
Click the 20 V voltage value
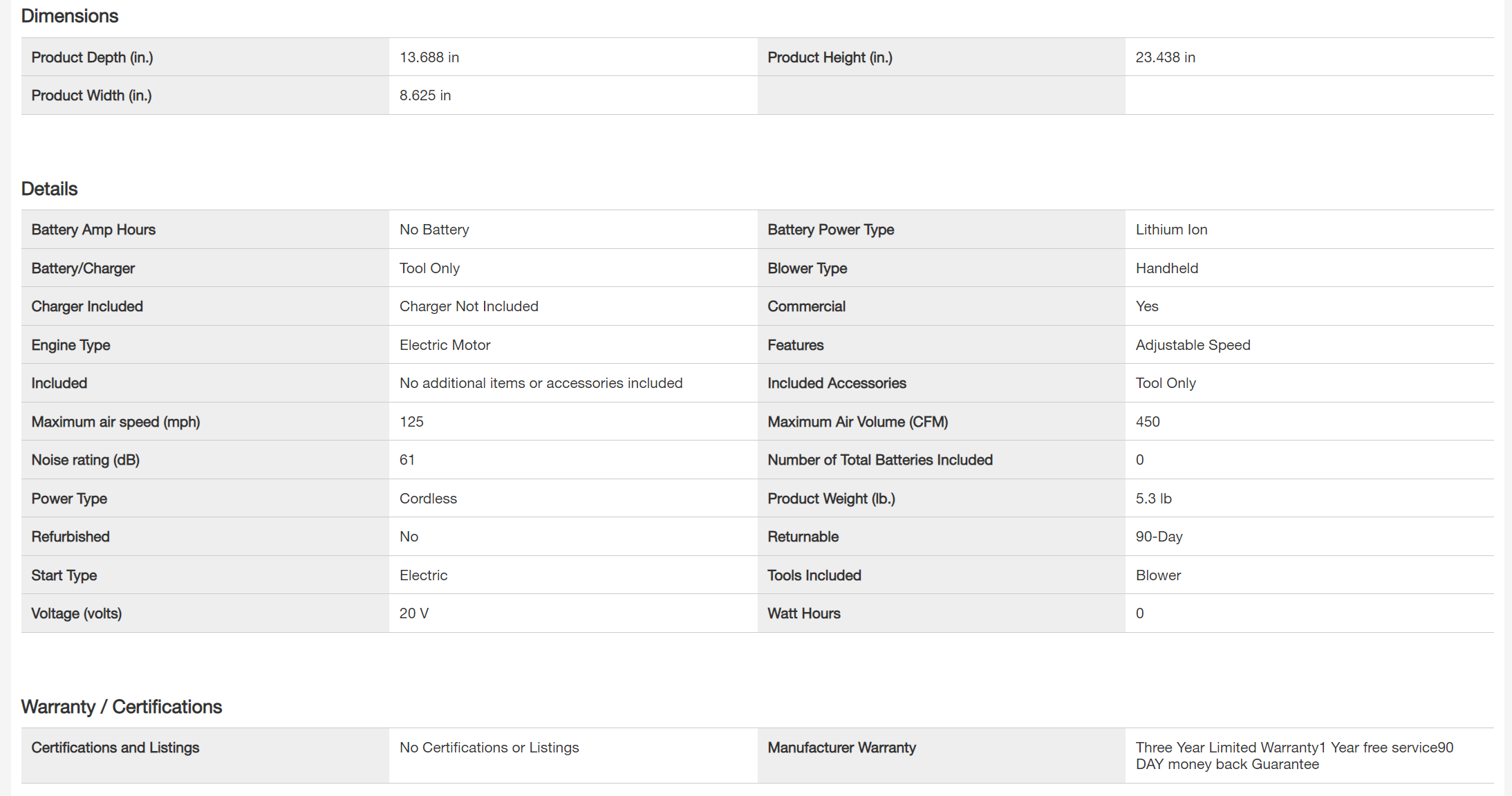pos(413,613)
